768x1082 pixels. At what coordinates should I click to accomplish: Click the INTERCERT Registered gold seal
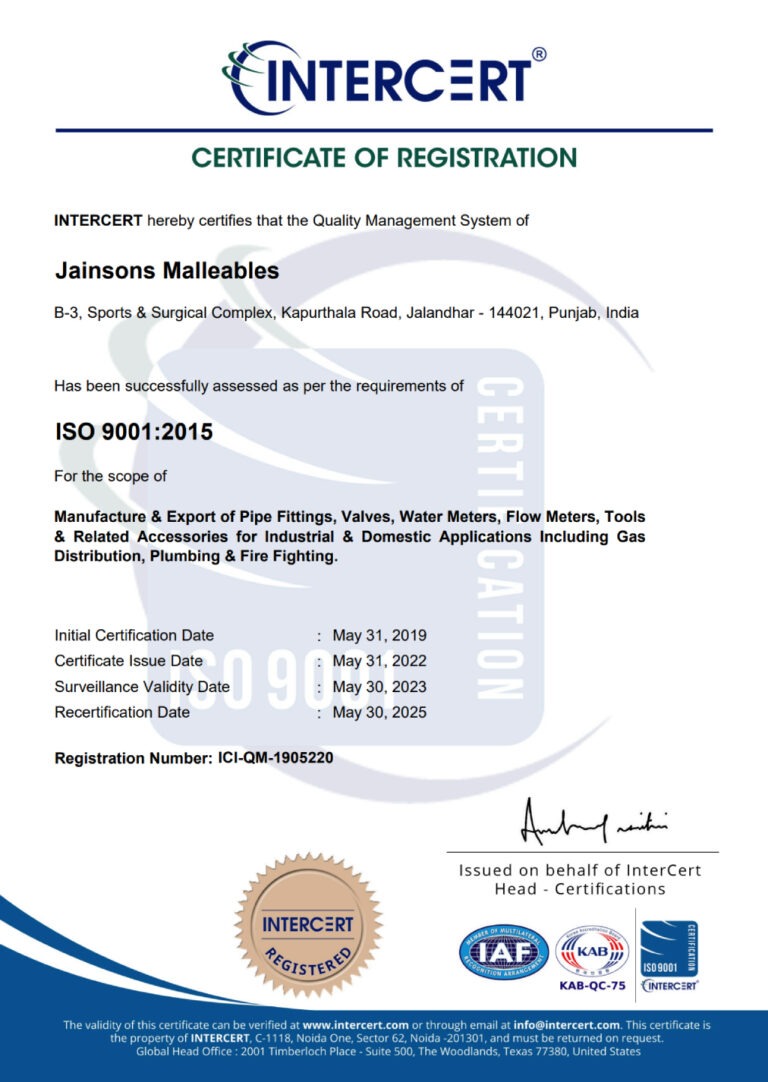click(308, 925)
